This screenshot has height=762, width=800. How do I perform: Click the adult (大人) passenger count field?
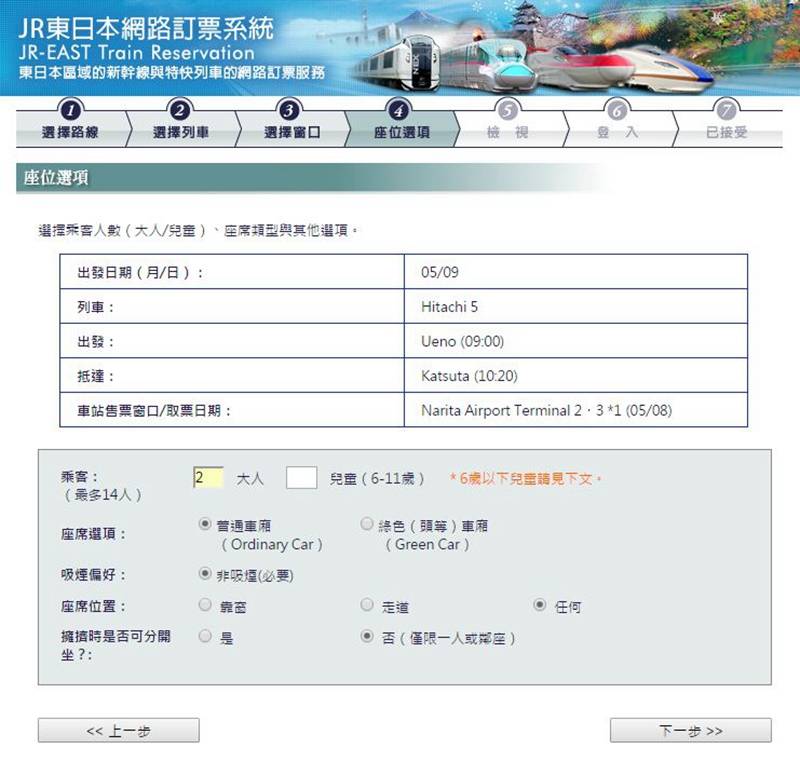pyautogui.click(x=210, y=478)
